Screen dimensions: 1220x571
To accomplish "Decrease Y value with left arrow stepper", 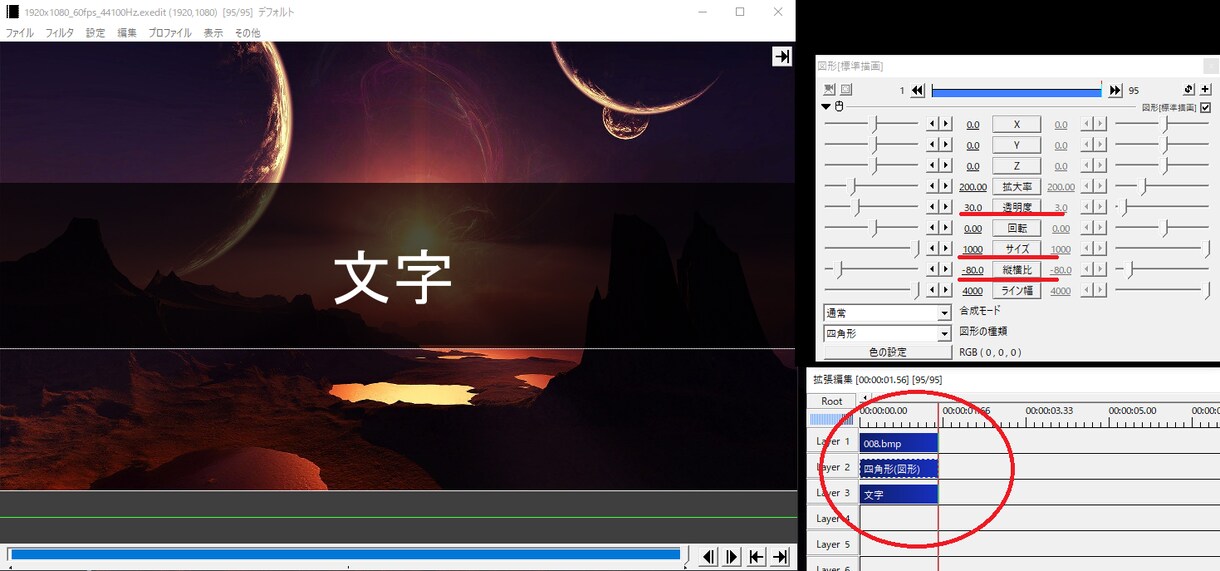I will [933, 145].
